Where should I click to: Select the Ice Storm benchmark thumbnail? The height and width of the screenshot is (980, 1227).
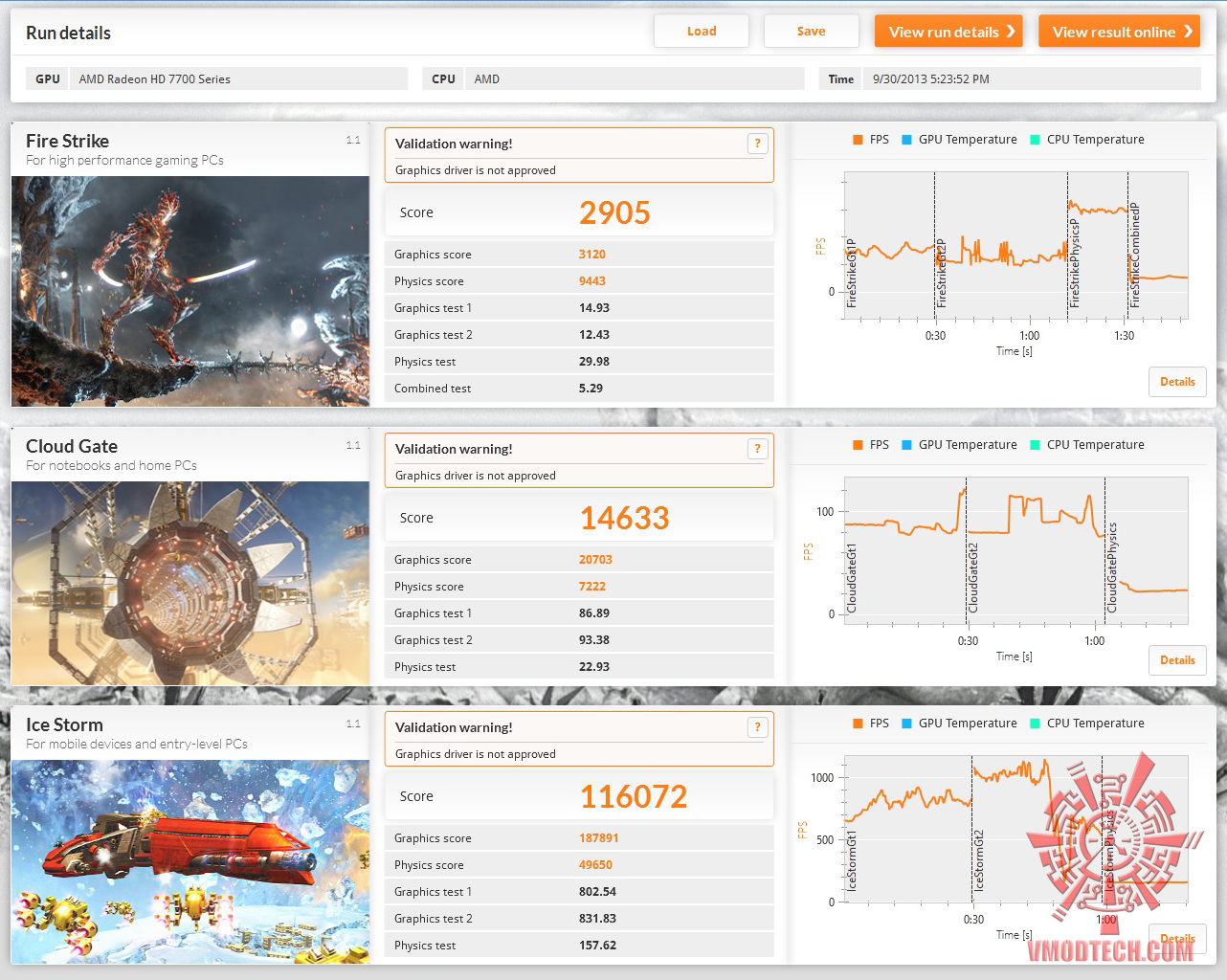(190, 861)
